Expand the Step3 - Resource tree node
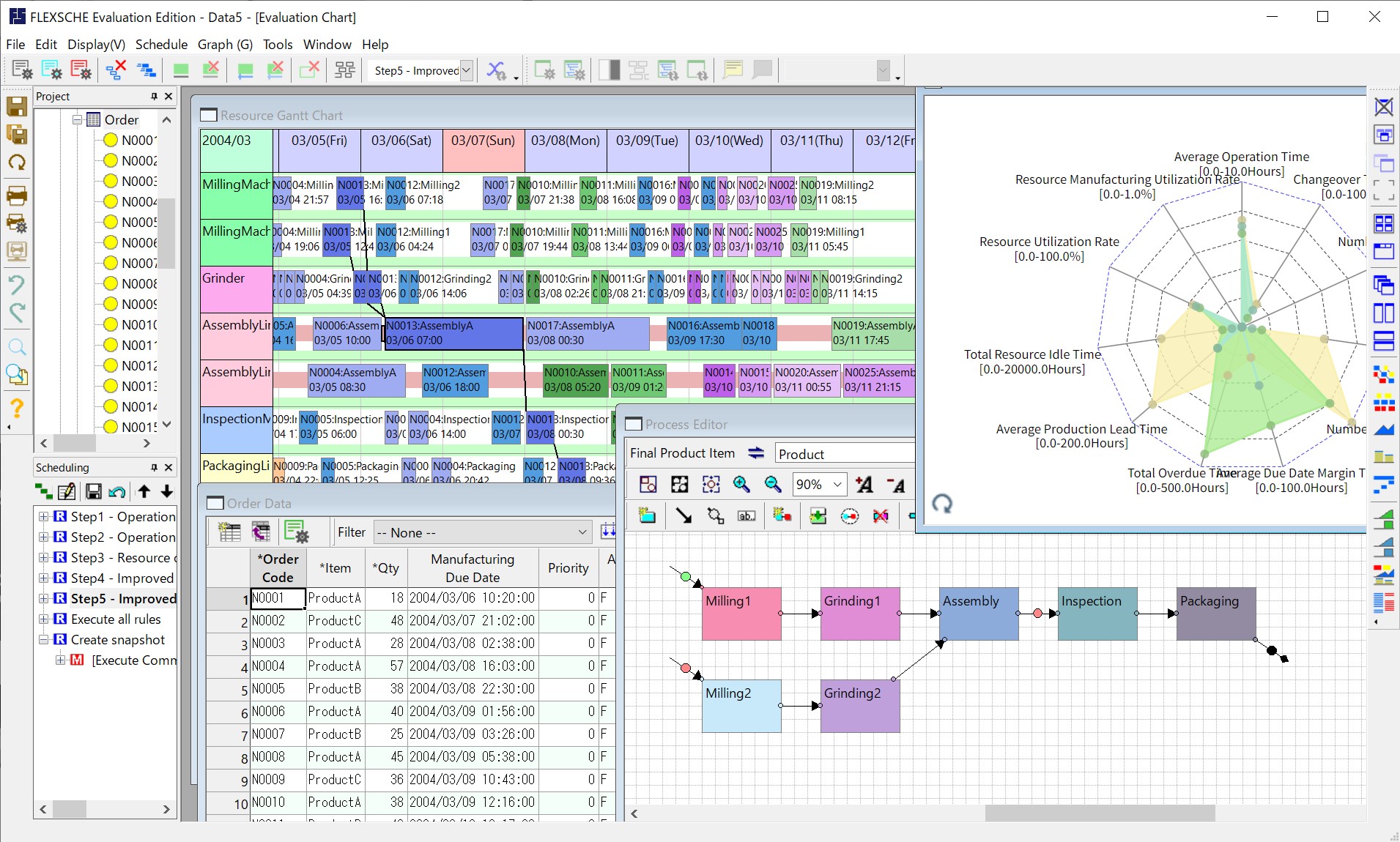This screenshot has width=1400, height=842. [x=44, y=557]
